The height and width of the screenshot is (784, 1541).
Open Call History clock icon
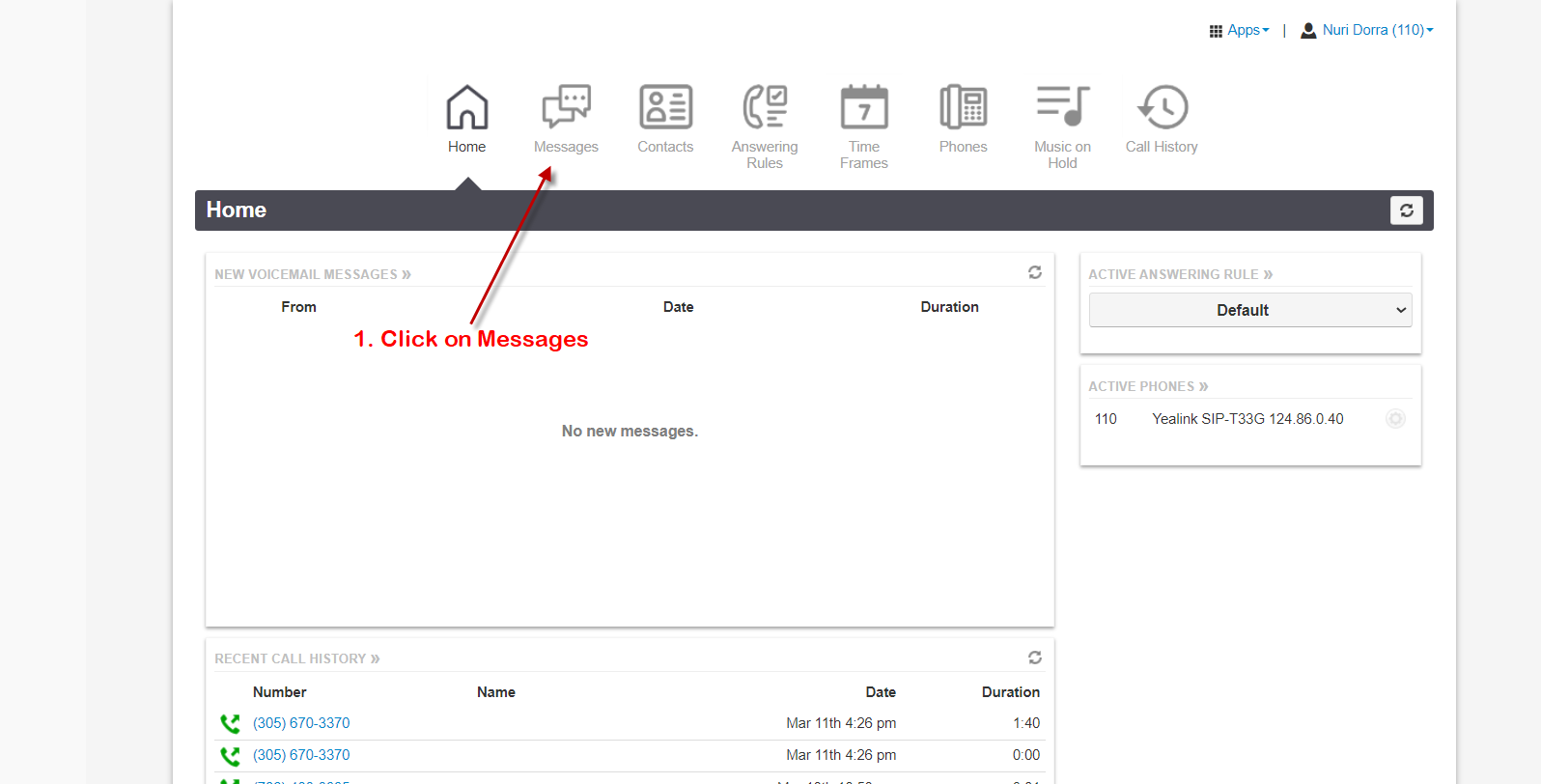(x=1163, y=107)
